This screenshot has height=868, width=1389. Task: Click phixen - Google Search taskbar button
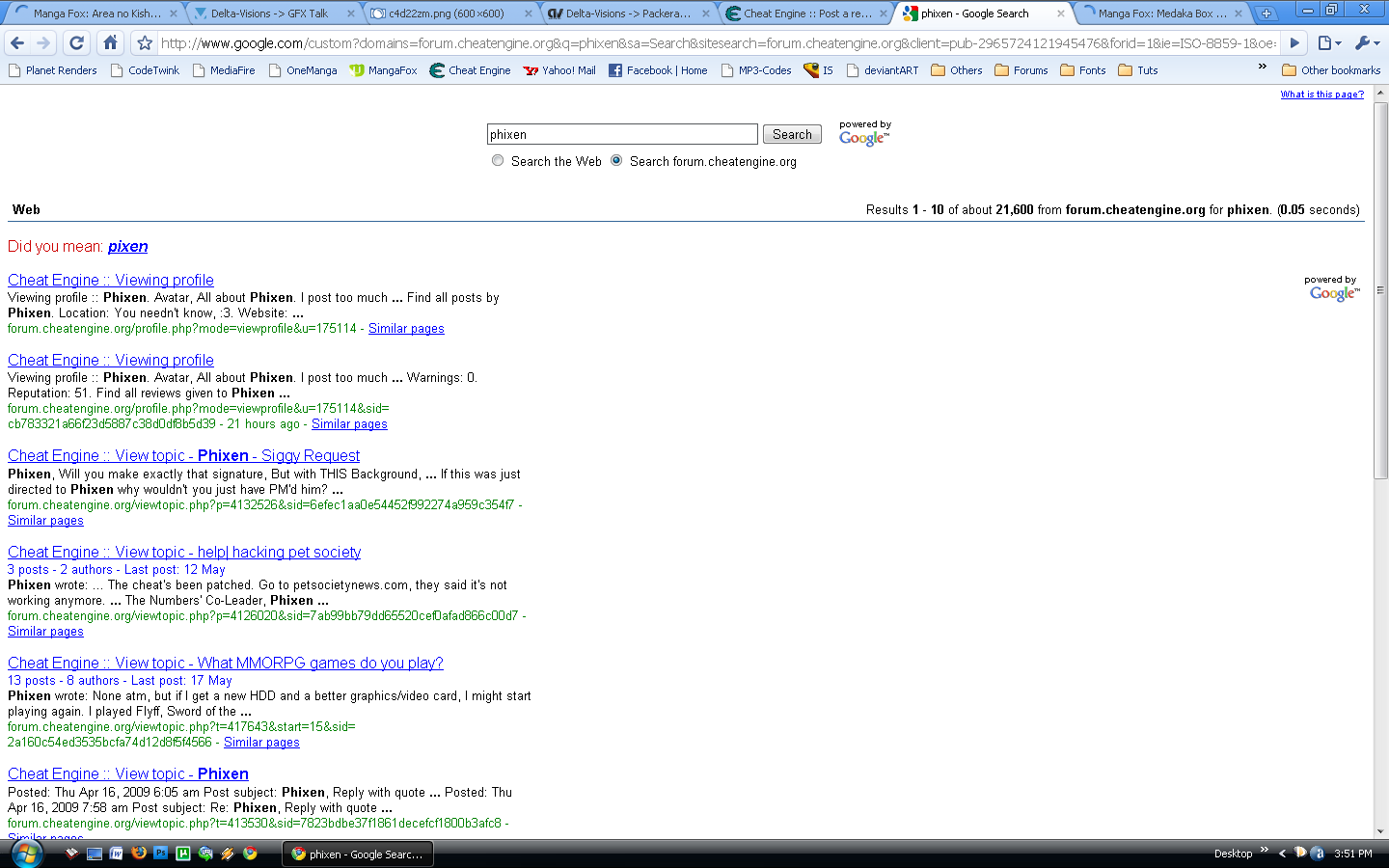click(358, 854)
